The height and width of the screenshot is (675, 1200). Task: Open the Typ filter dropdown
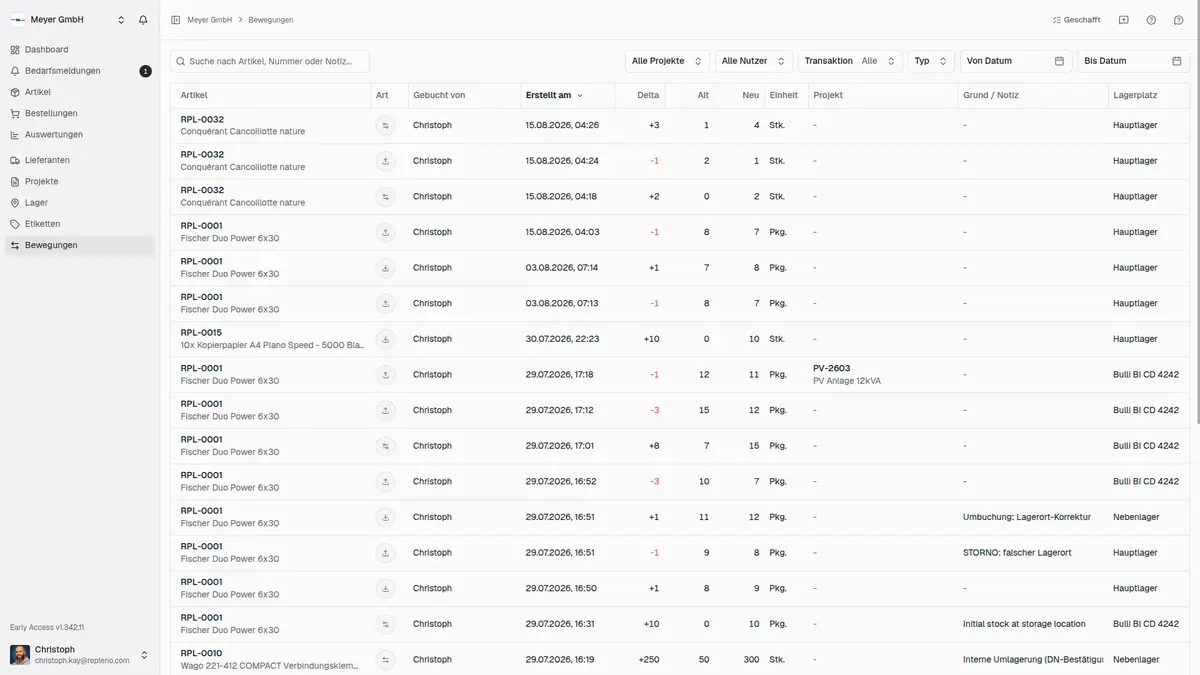931,61
